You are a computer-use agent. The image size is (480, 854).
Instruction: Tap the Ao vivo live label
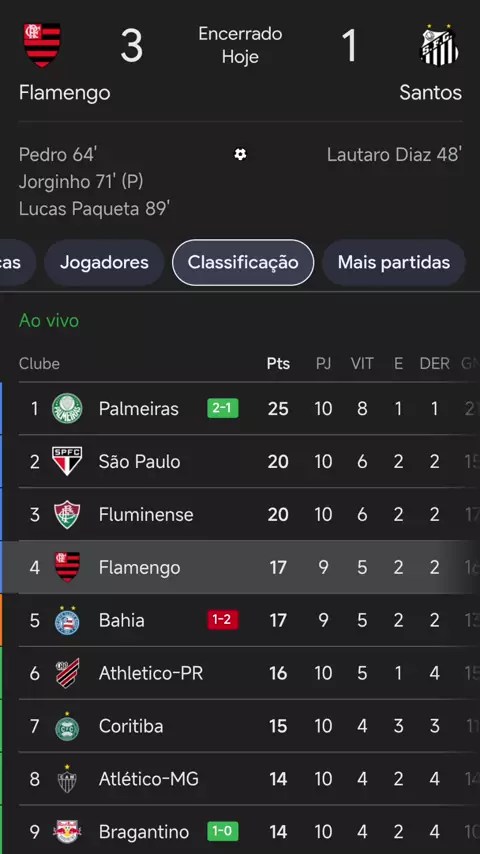click(x=49, y=321)
